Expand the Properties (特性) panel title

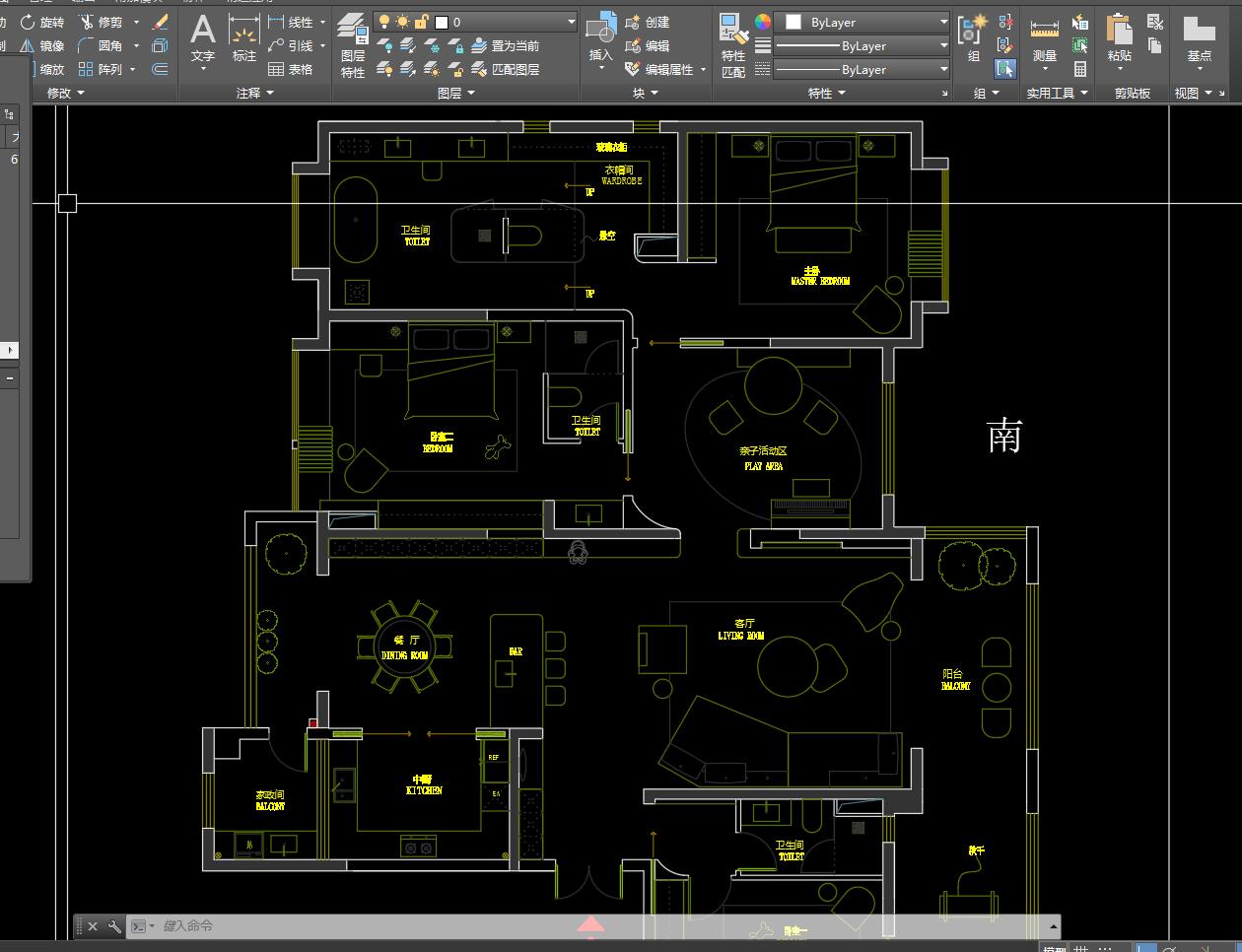pos(827,93)
